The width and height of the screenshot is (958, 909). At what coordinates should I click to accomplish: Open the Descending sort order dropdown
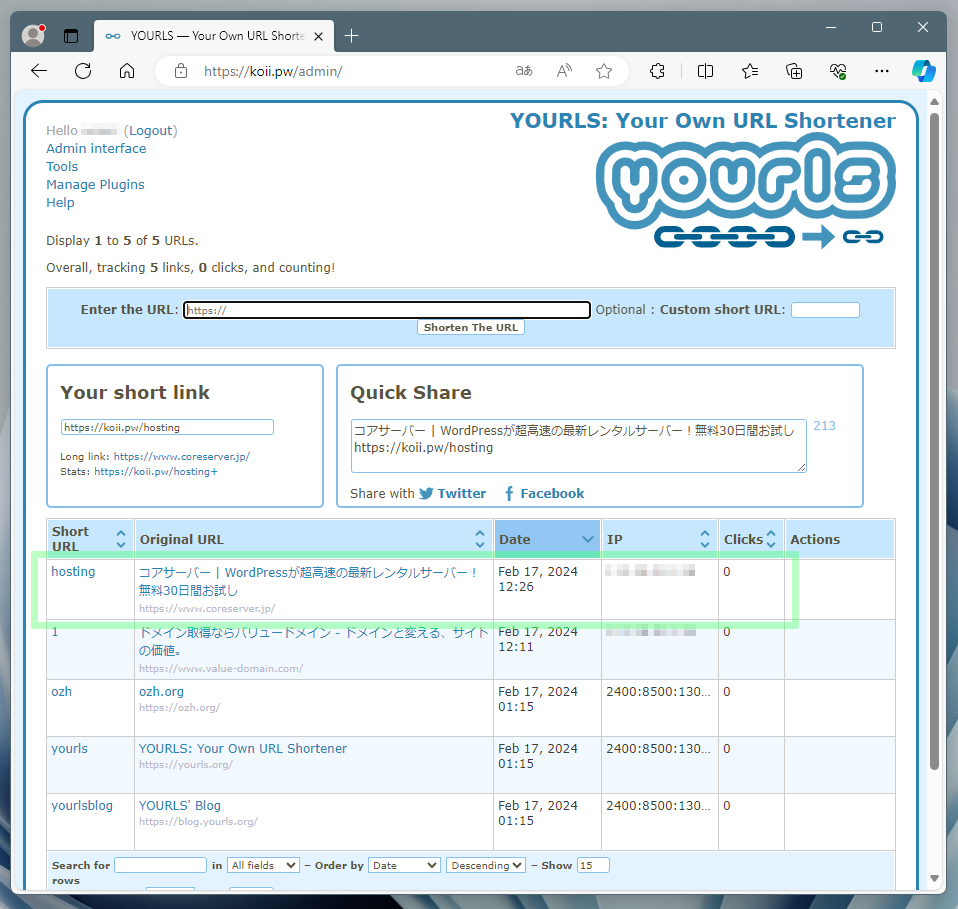tap(486, 866)
